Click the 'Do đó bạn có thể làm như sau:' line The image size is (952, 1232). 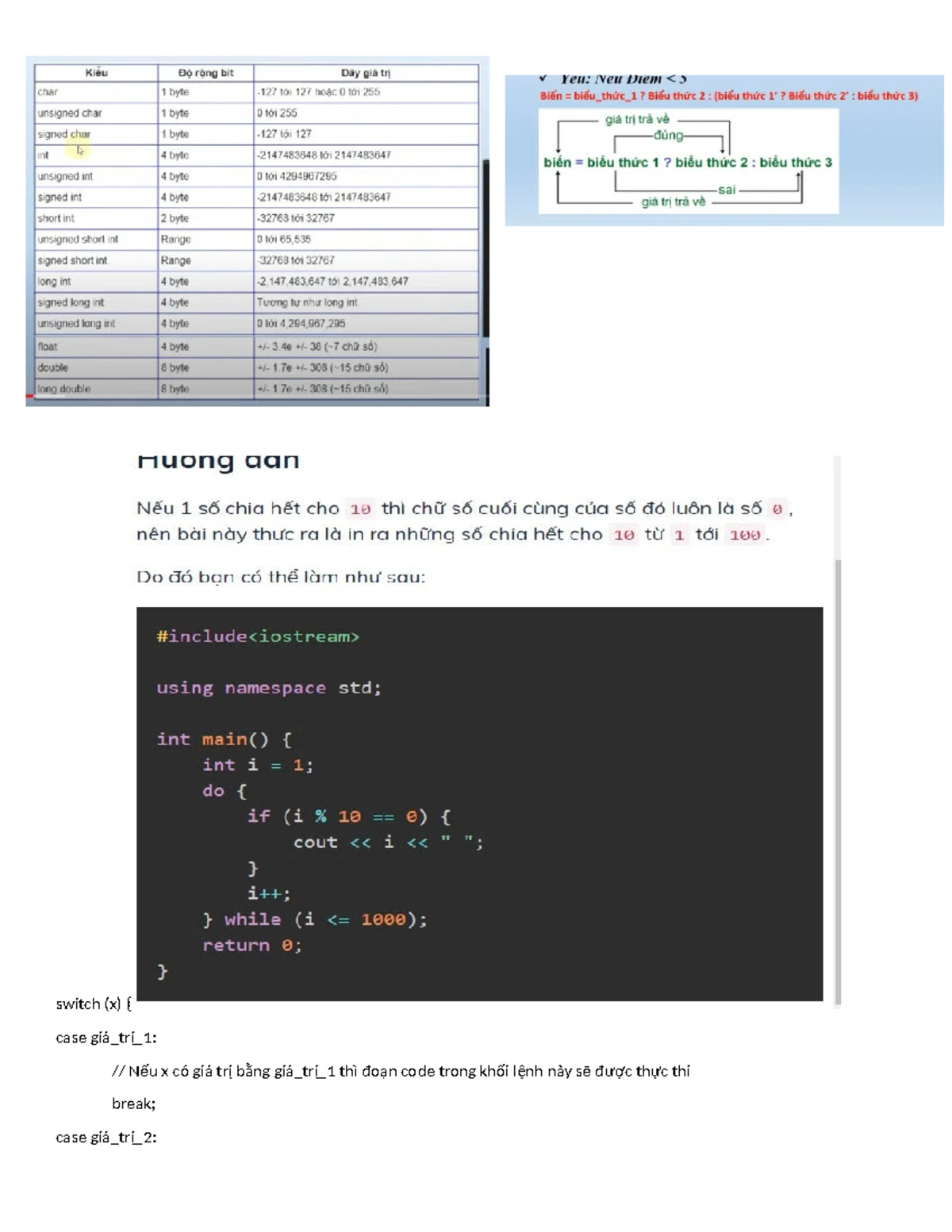pos(281,577)
